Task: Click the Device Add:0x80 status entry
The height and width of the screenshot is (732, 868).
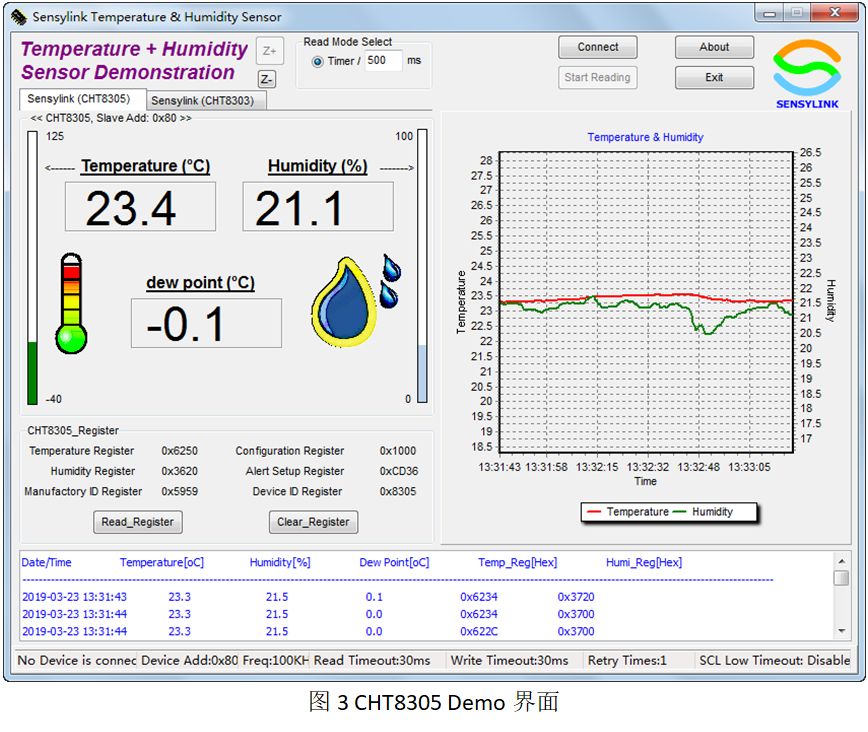Action: click(x=189, y=661)
